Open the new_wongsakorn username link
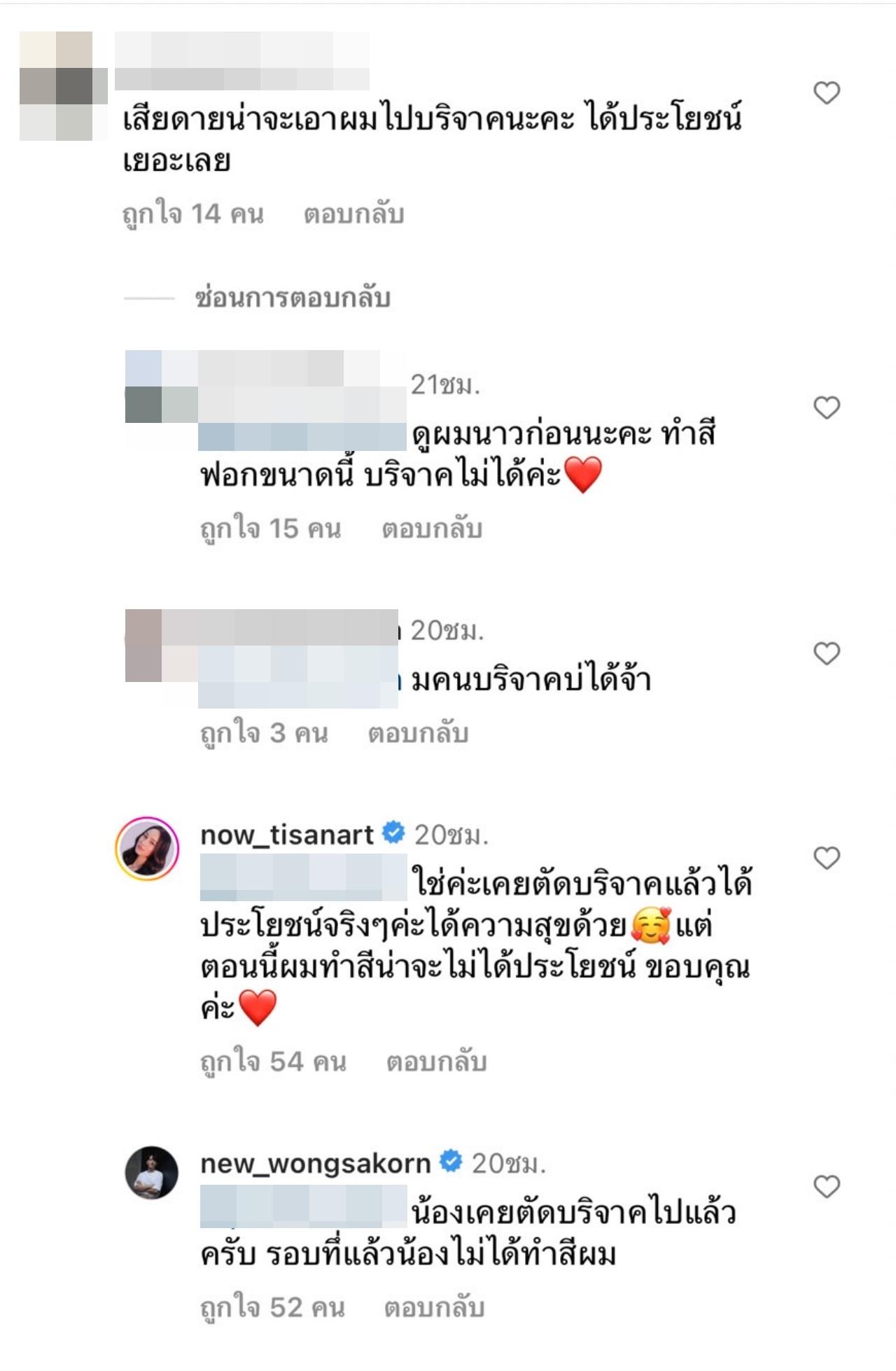The width and height of the screenshot is (896, 1371). tap(315, 1163)
